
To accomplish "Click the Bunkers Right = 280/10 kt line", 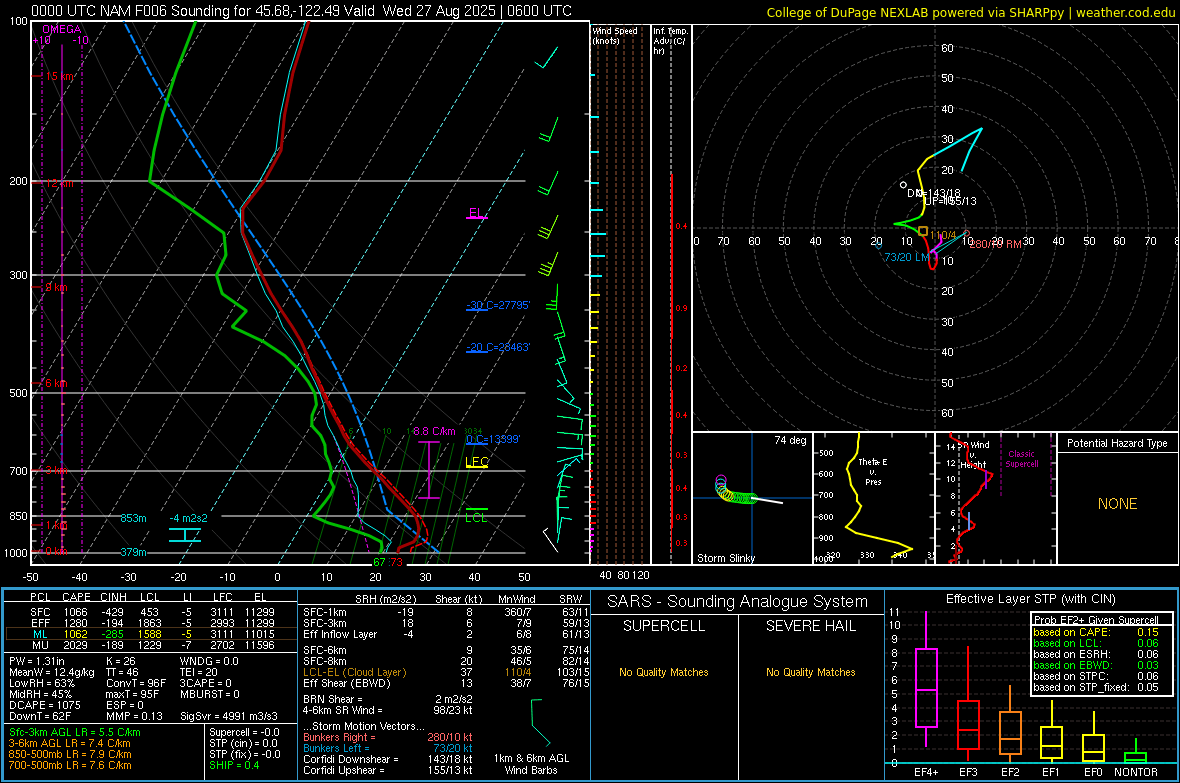I will click(388, 737).
